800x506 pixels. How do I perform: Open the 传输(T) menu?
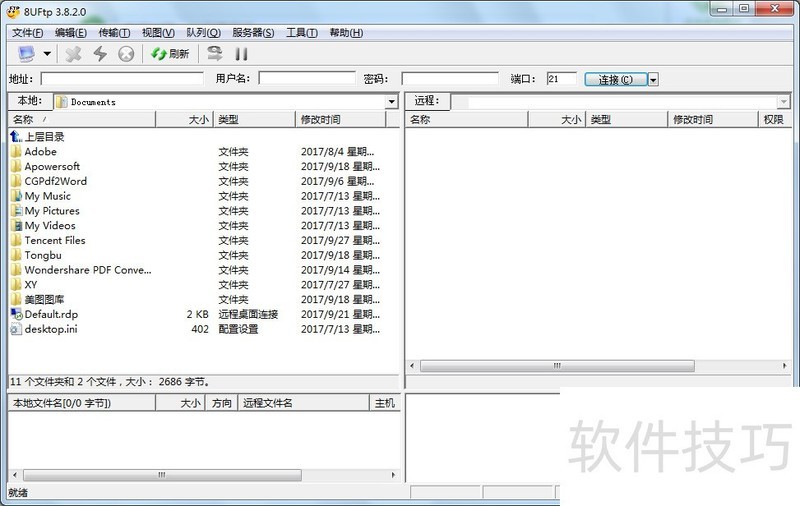114,33
